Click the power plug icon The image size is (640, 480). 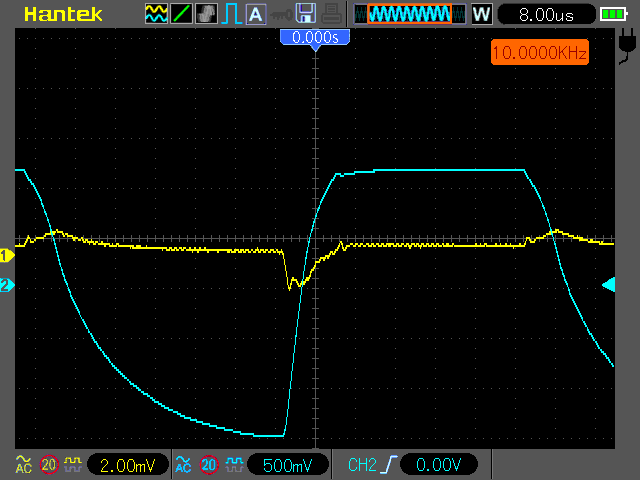[627, 46]
